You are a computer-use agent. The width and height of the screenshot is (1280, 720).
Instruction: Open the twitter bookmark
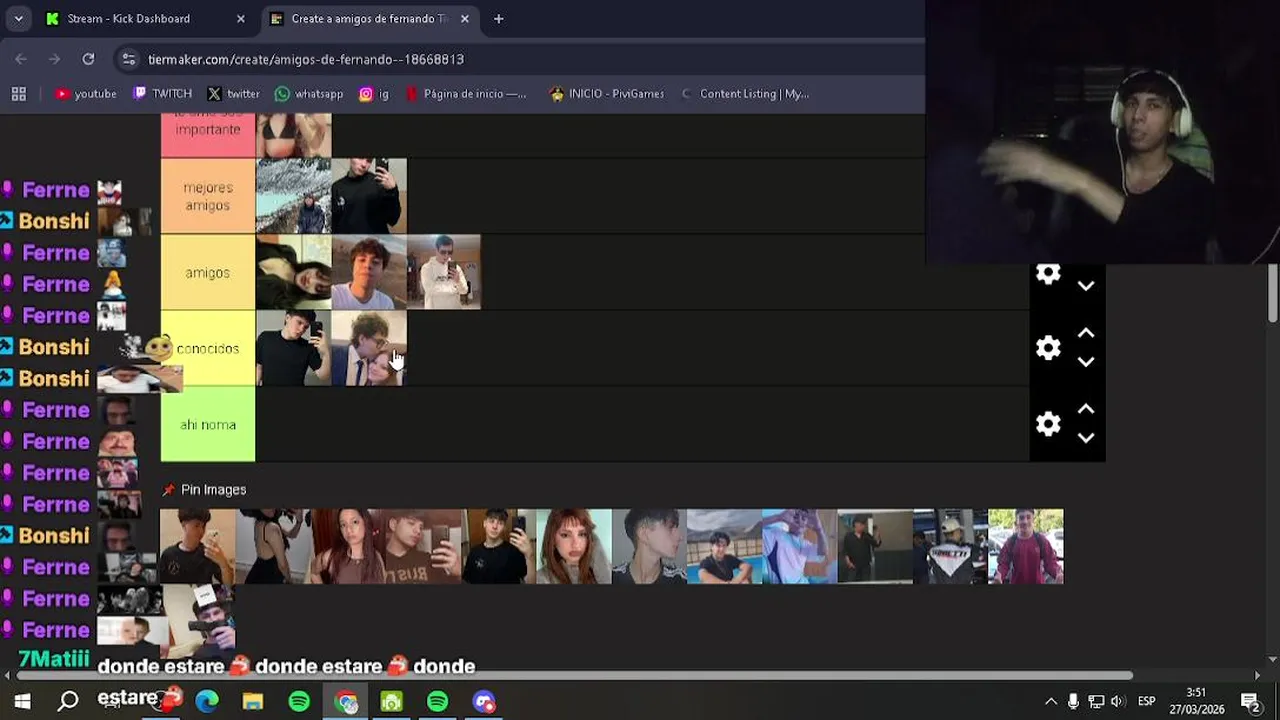(233, 94)
